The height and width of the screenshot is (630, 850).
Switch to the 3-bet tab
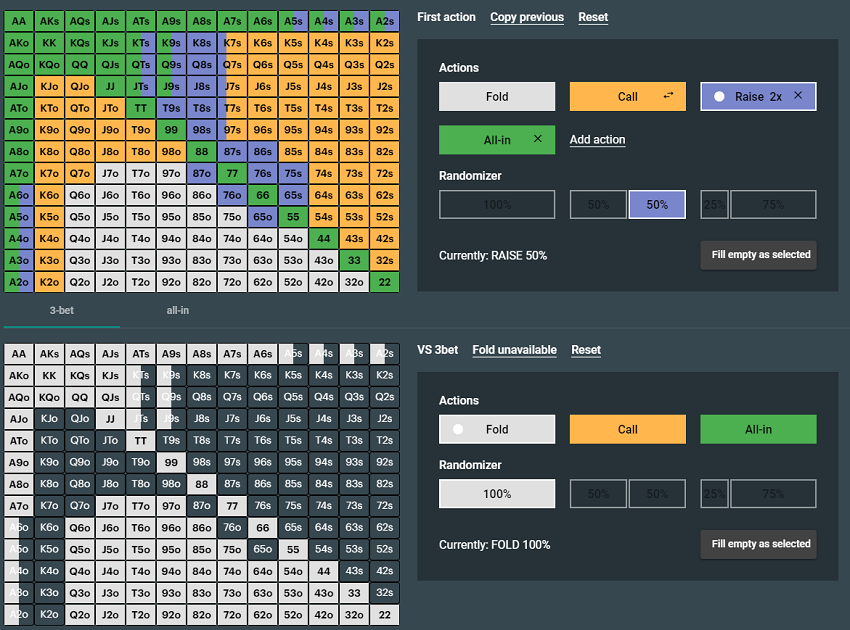62,310
